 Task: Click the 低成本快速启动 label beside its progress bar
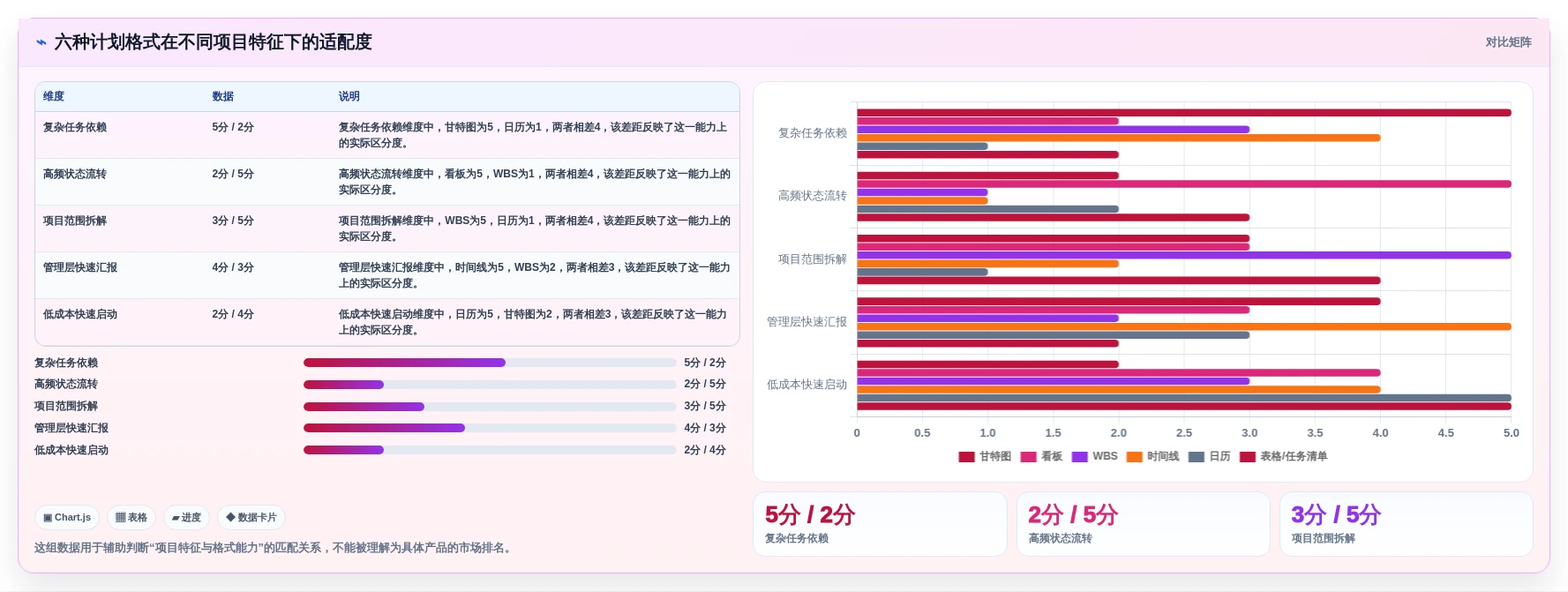71,450
